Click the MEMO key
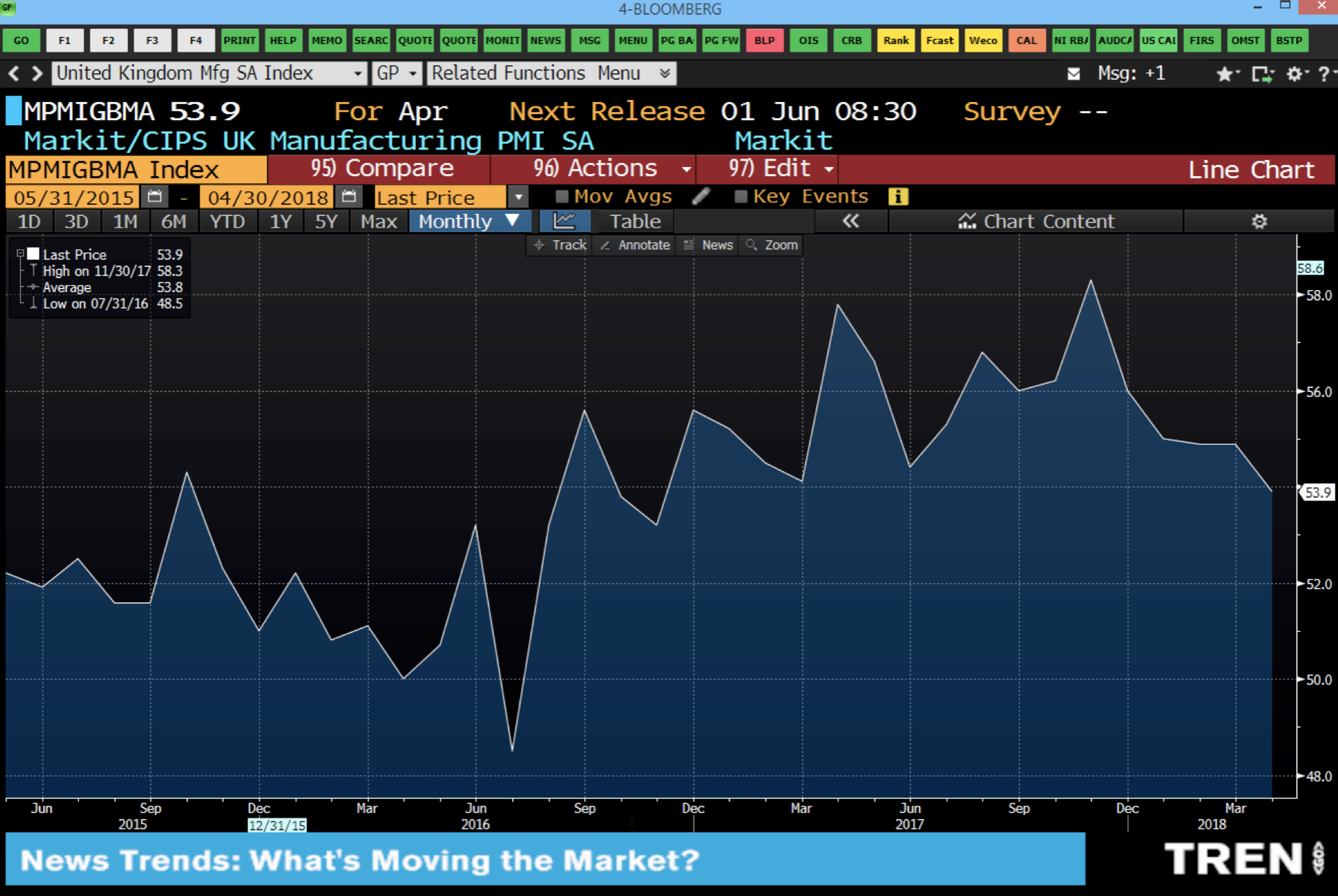The image size is (1338, 896). coord(326,41)
